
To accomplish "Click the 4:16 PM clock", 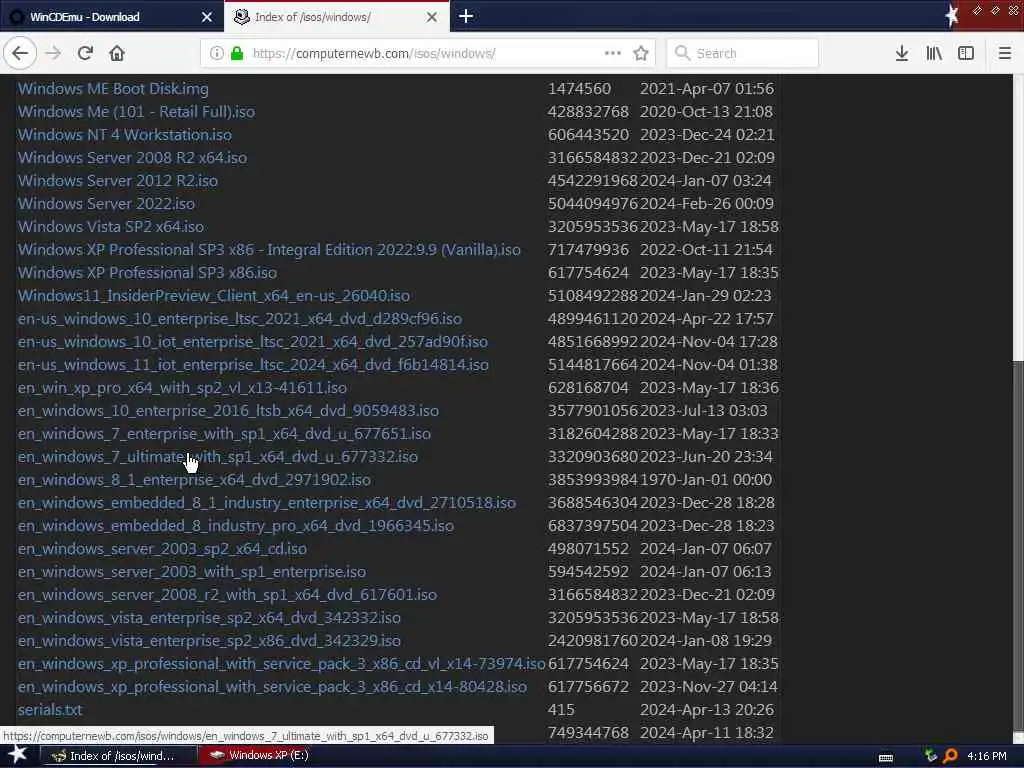I will (987, 756).
